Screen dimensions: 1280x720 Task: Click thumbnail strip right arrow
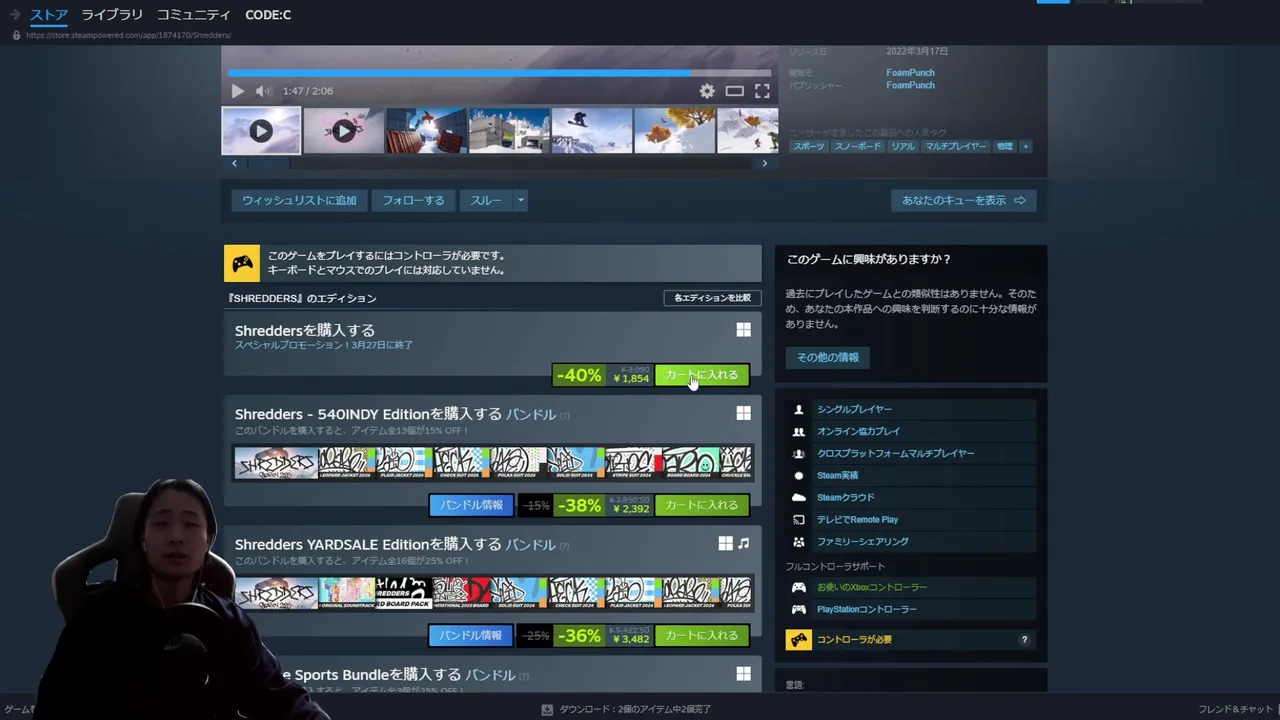point(765,163)
